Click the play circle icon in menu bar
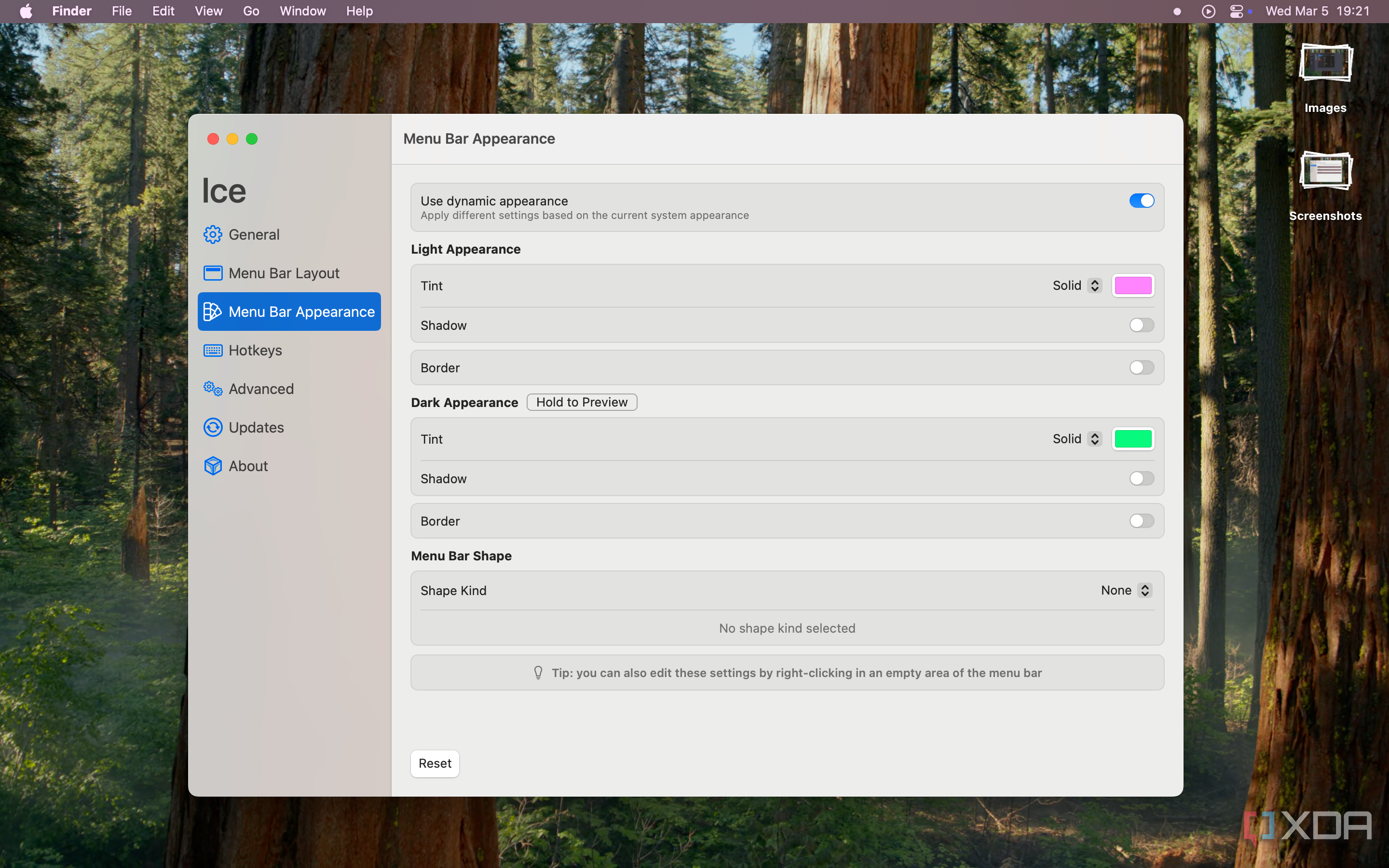Viewport: 1389px width, 868px height. 1208,12
